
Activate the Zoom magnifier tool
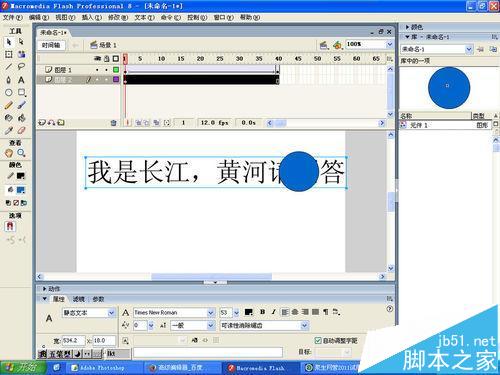pos(21,153)
